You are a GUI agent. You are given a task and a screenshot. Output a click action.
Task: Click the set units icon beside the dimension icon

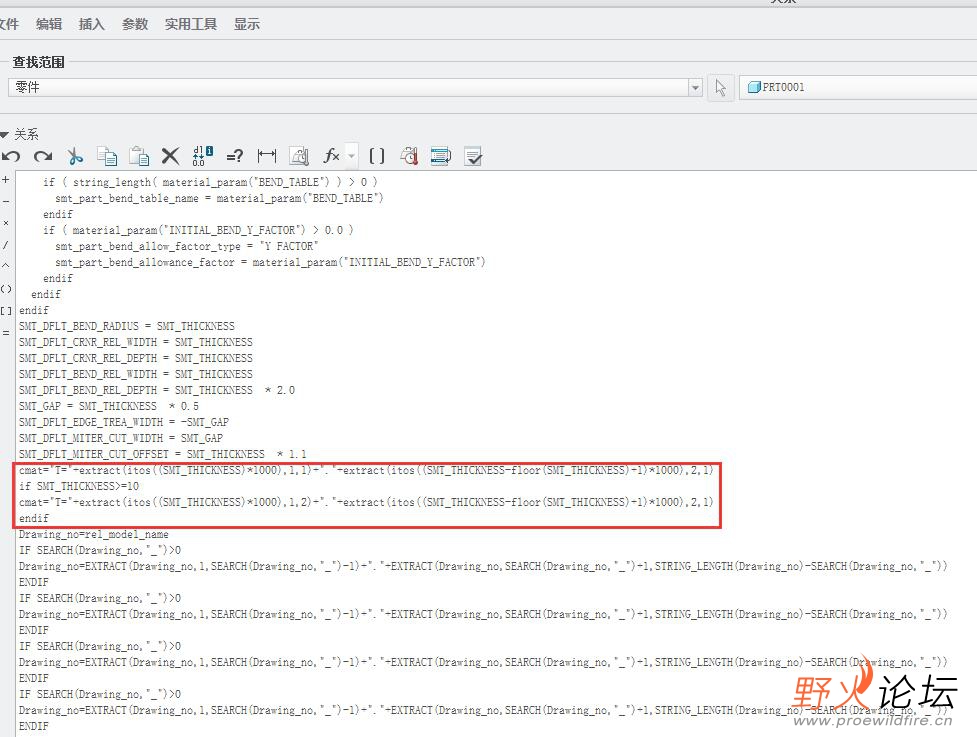[x=299, y=156]
